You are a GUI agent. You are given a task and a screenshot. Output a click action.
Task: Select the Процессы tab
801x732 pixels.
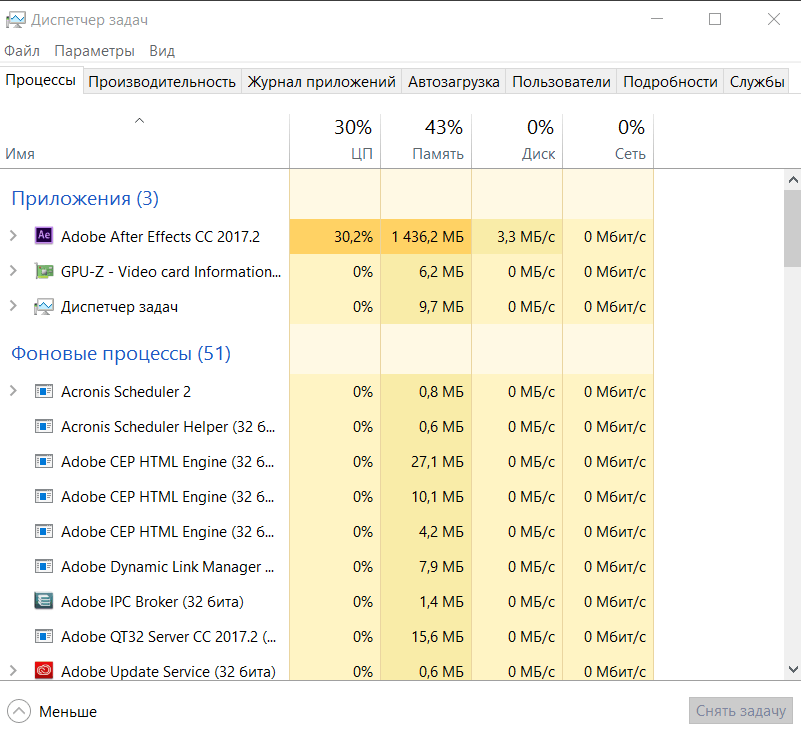tap(41, 80)
